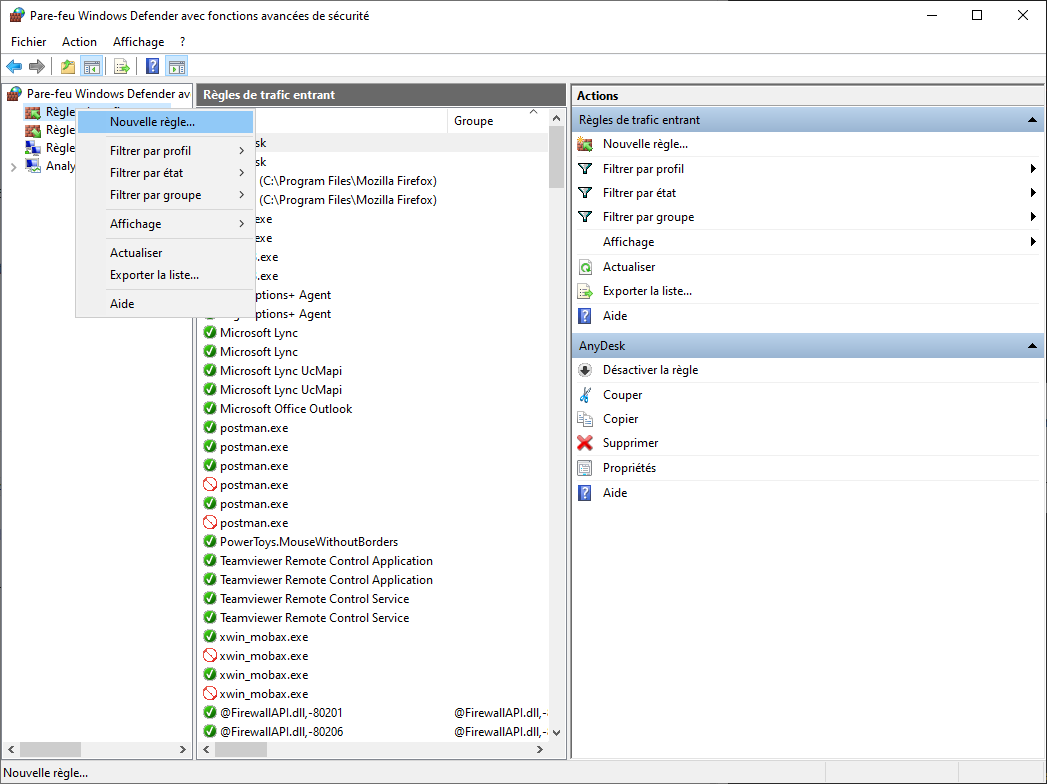
Task: Click Actualiser icon in the Actions pane
Action: (585, 267)
